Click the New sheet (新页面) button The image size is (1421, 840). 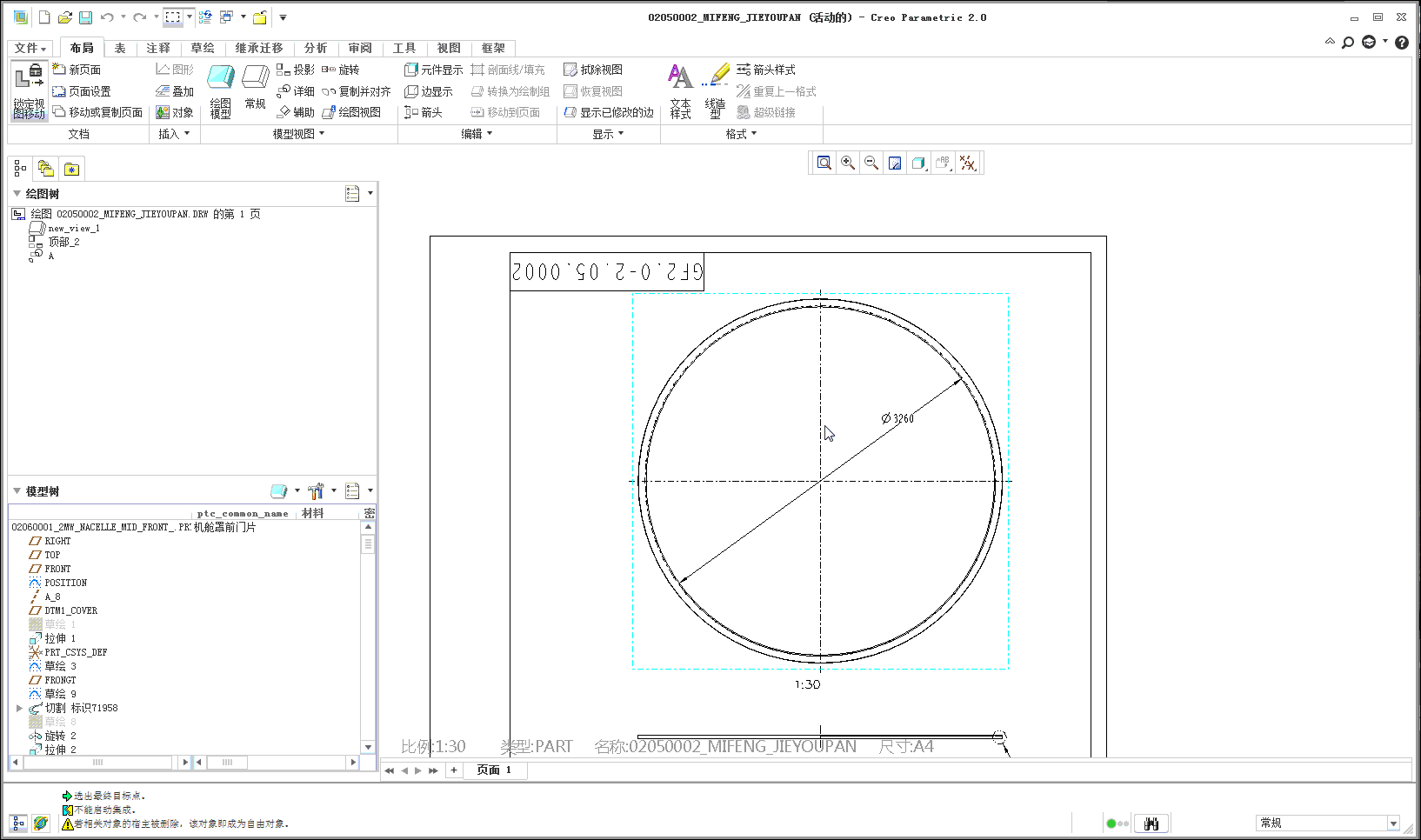77,70
